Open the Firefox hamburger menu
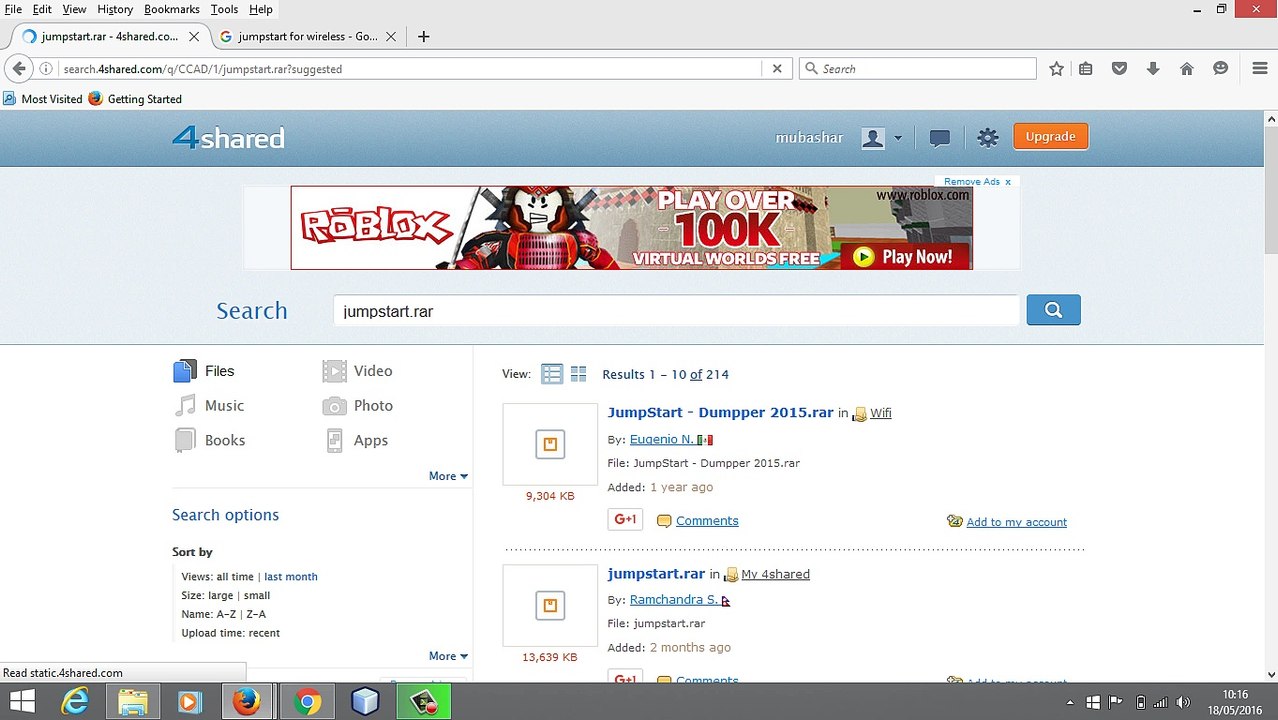 click(1259, 68)
